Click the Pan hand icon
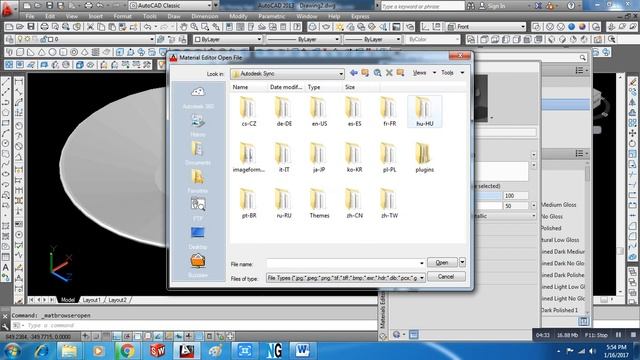Viewport: 640px width, 360px height. click(x=183, y=27)
